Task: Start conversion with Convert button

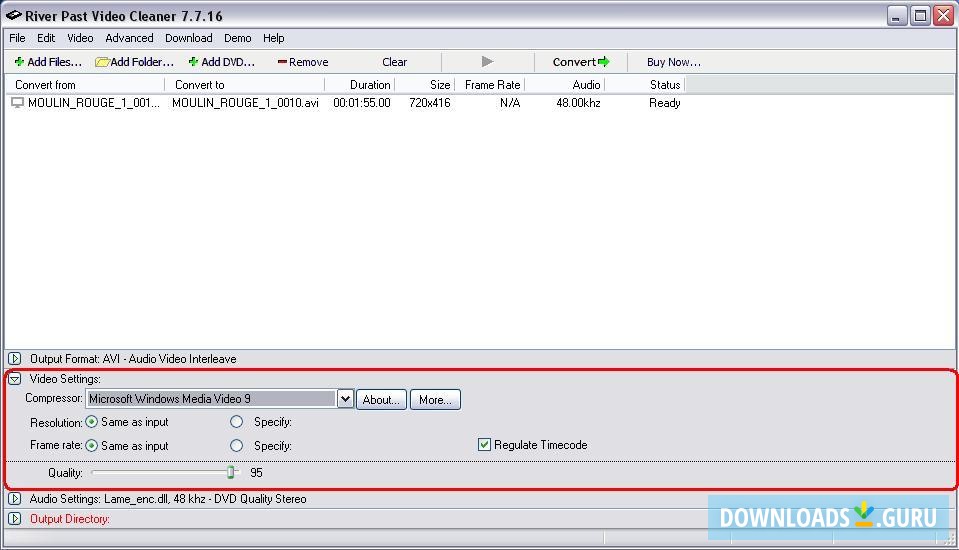Action: click(x=581, y=62)
